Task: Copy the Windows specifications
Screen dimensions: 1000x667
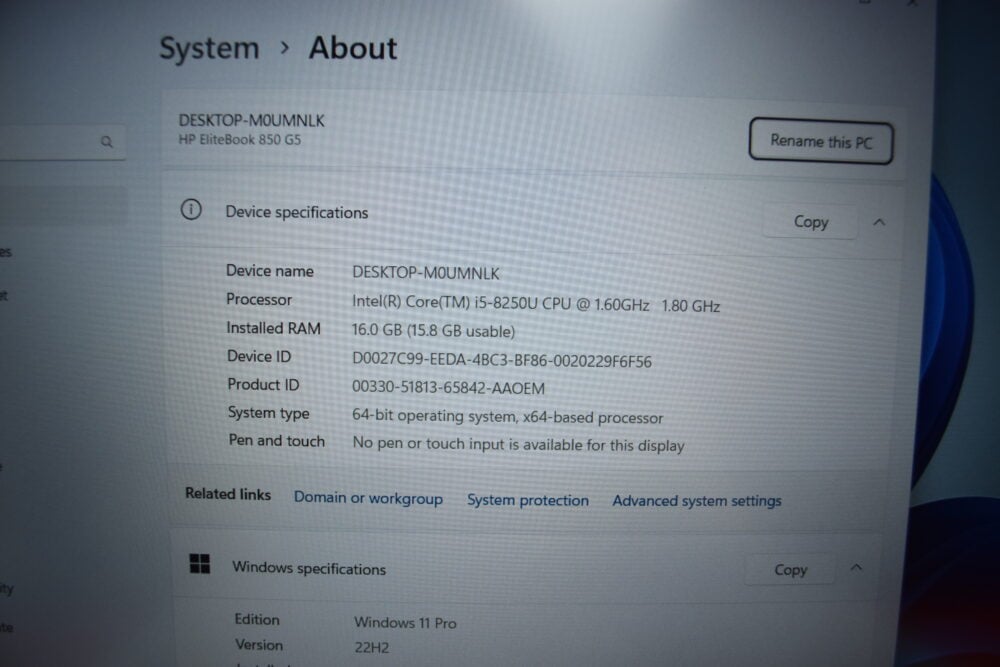Action: [x=790, y=569]
